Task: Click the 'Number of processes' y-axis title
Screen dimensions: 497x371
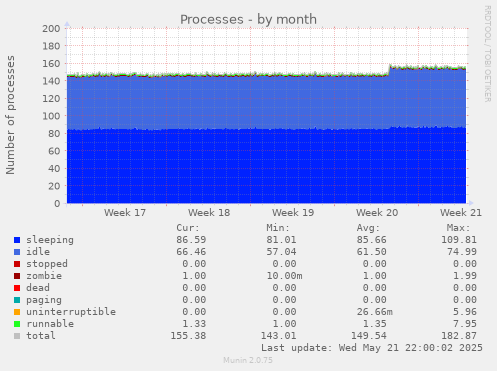Action: pos(11,115)
